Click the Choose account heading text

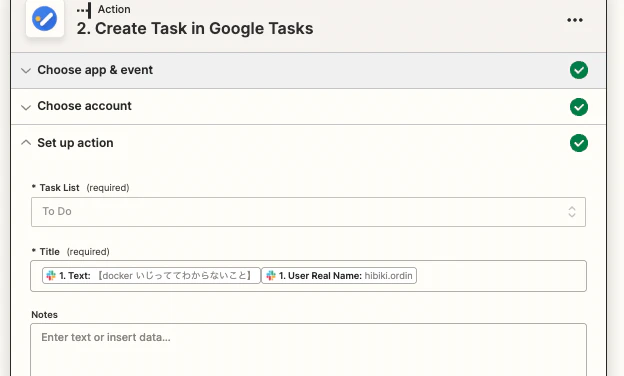pos(84,106)
